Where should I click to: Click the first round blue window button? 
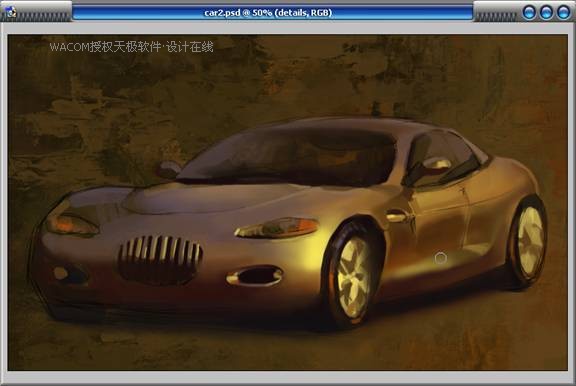[529, 12]
